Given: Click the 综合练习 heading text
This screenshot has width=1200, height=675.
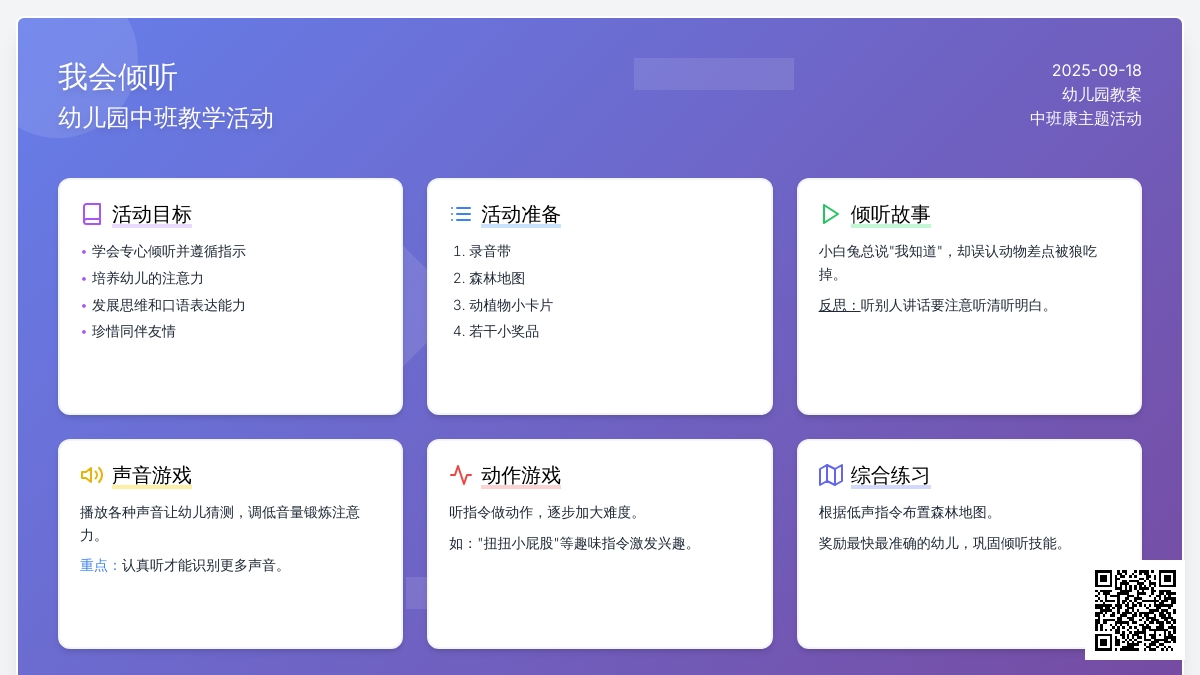Looking at the screenshot, I should (x=890, y=476).
